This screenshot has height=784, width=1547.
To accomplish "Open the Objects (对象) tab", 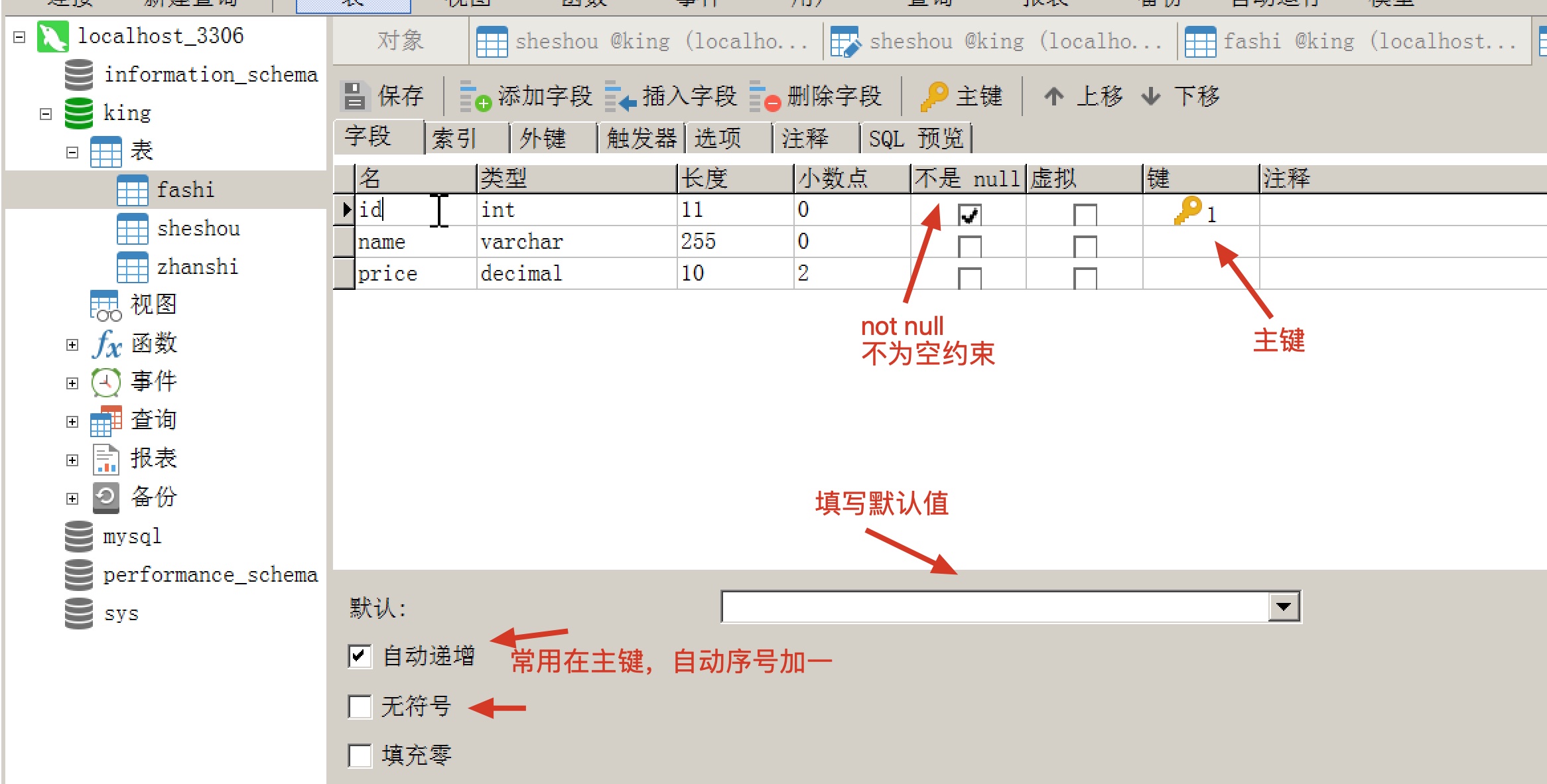I will tap(400, 41).
